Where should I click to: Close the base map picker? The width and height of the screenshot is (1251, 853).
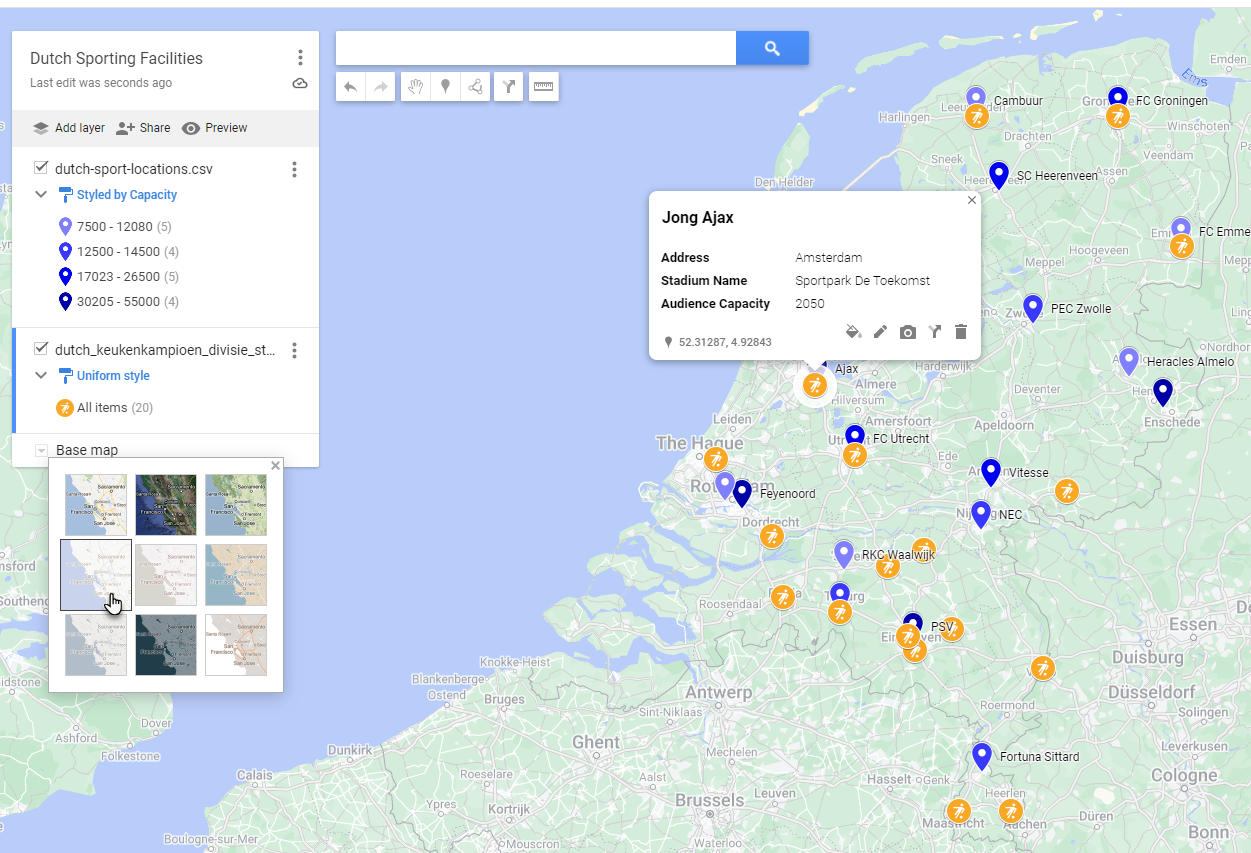pyautogui.click(x=276, y=465)
